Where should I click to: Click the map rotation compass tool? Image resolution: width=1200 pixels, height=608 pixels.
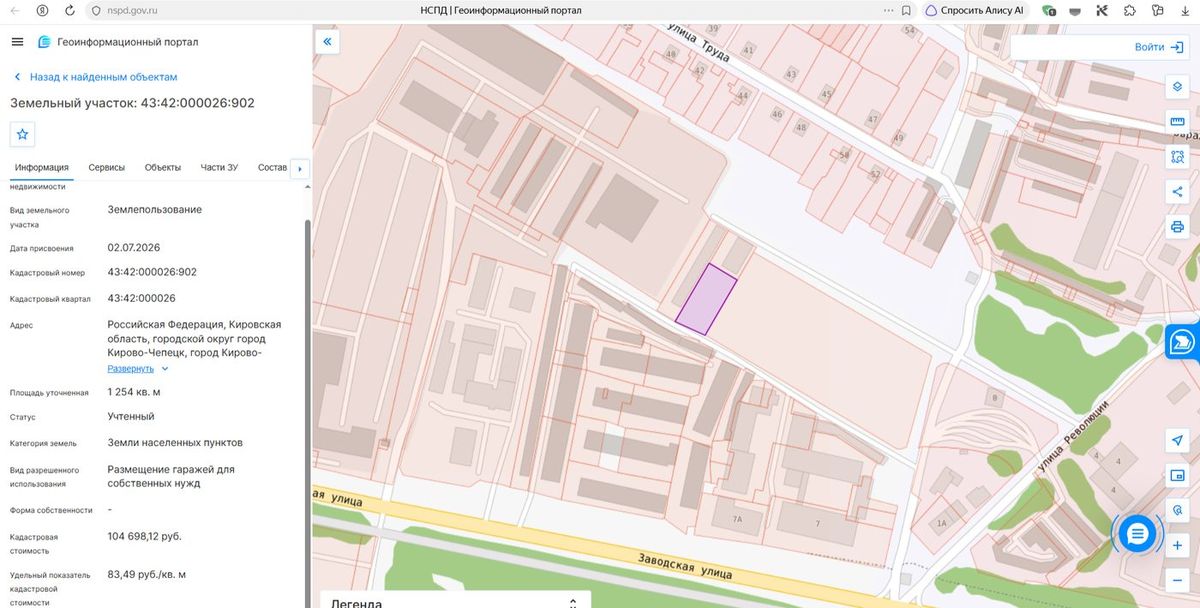(1177, 510)
